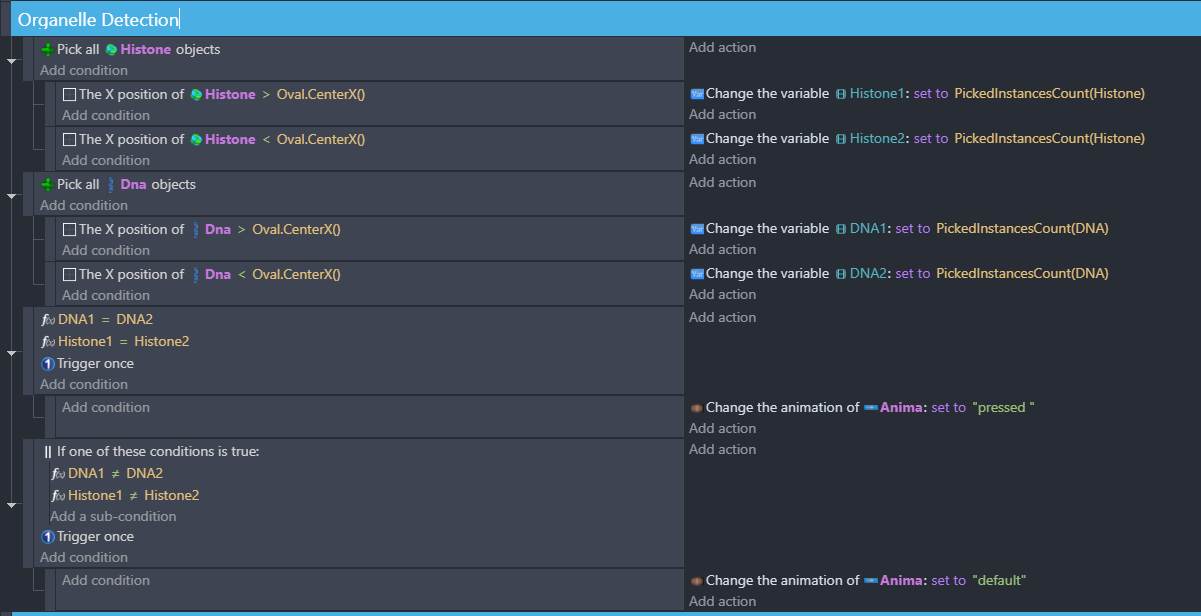Select the Anima set to "pressed " action text
1201x616 pixels.
[x=870, y=407]
